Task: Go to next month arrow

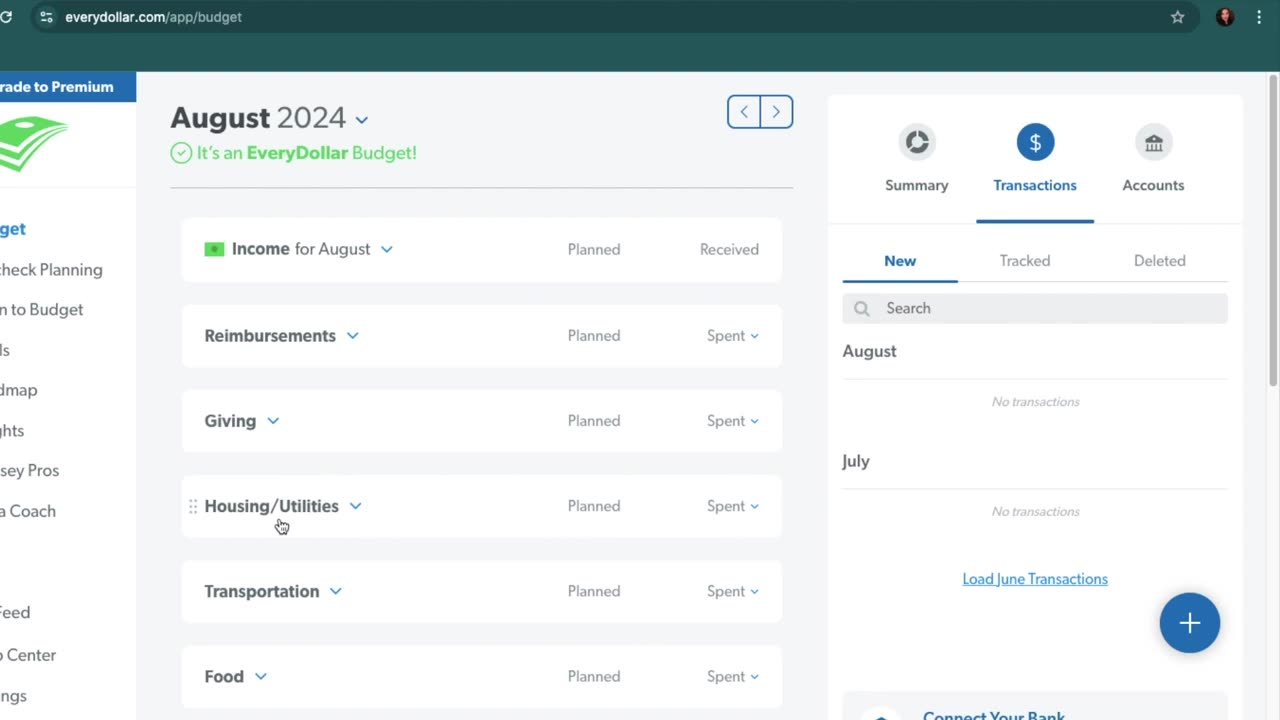Action: (x=776, y=112)
